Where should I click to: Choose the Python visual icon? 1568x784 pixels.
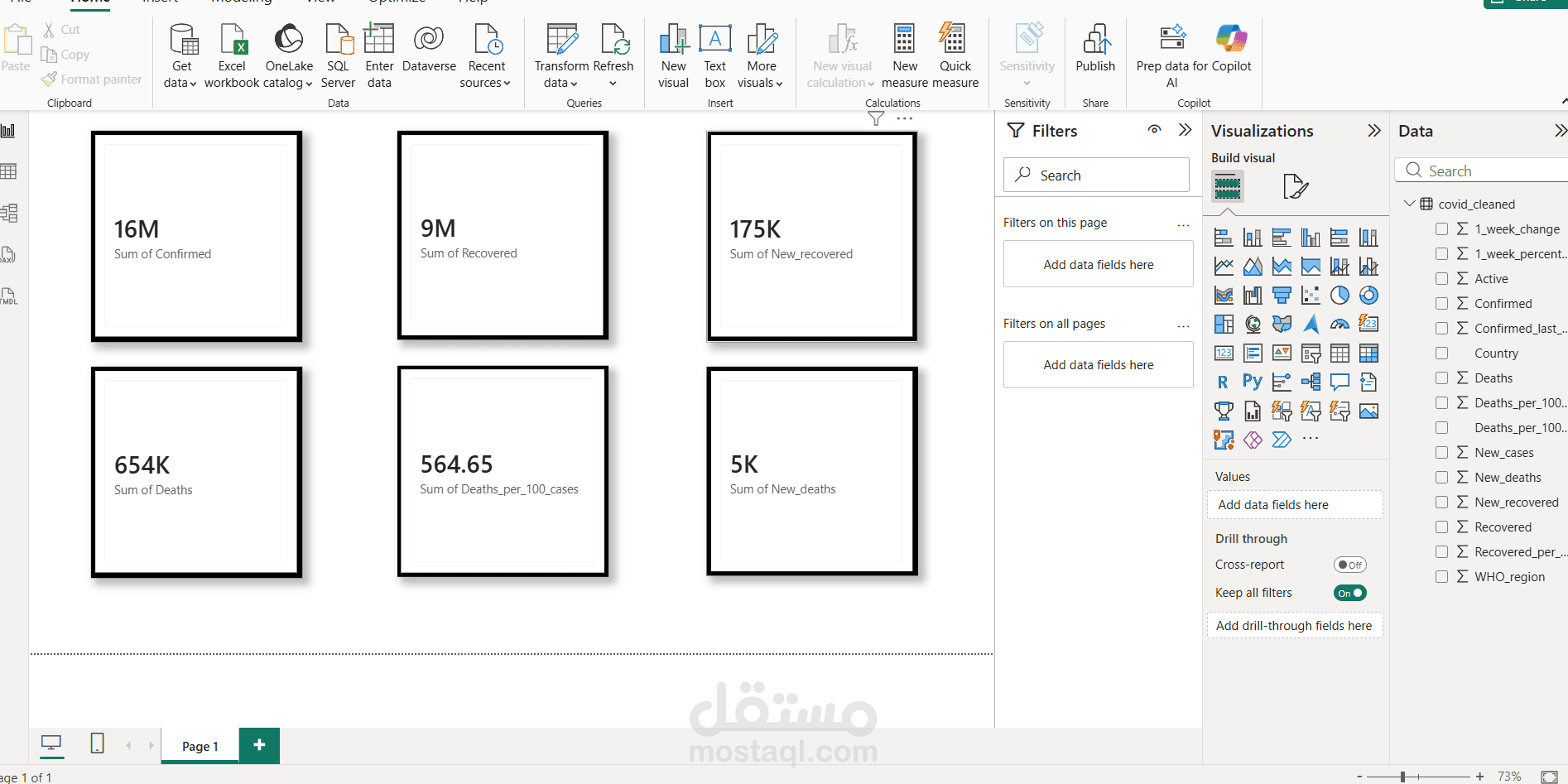tap(1253, 382)
